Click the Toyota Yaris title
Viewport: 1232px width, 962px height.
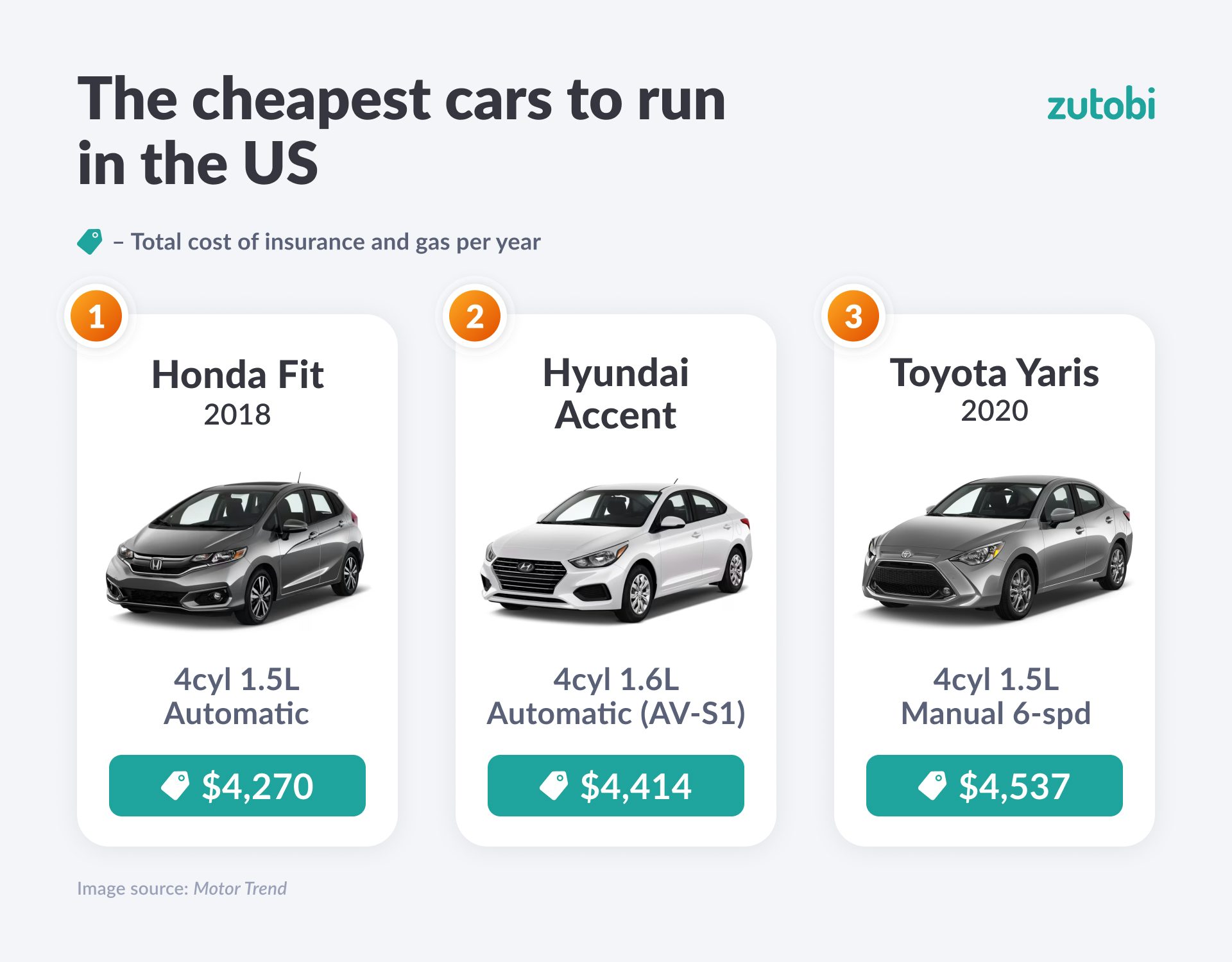(x=994, y=373)
